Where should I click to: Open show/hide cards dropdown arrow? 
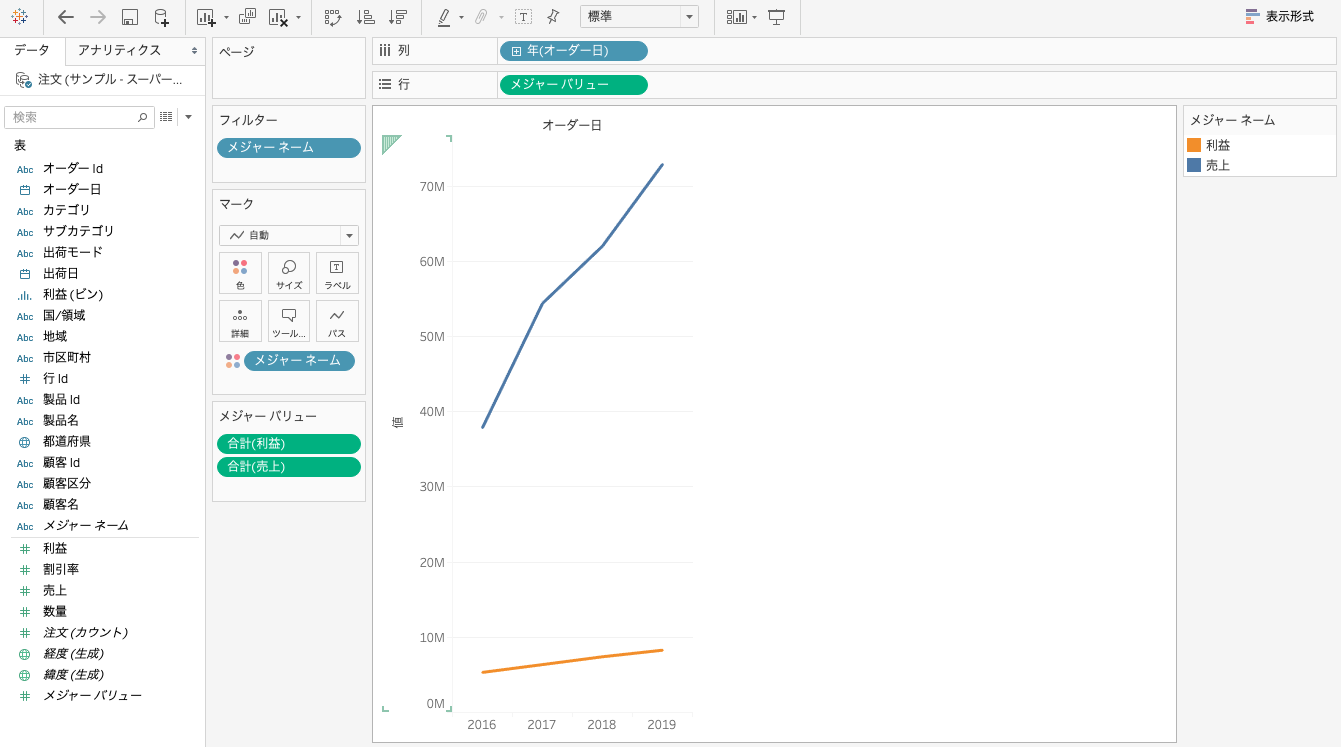tap(754, 18)
